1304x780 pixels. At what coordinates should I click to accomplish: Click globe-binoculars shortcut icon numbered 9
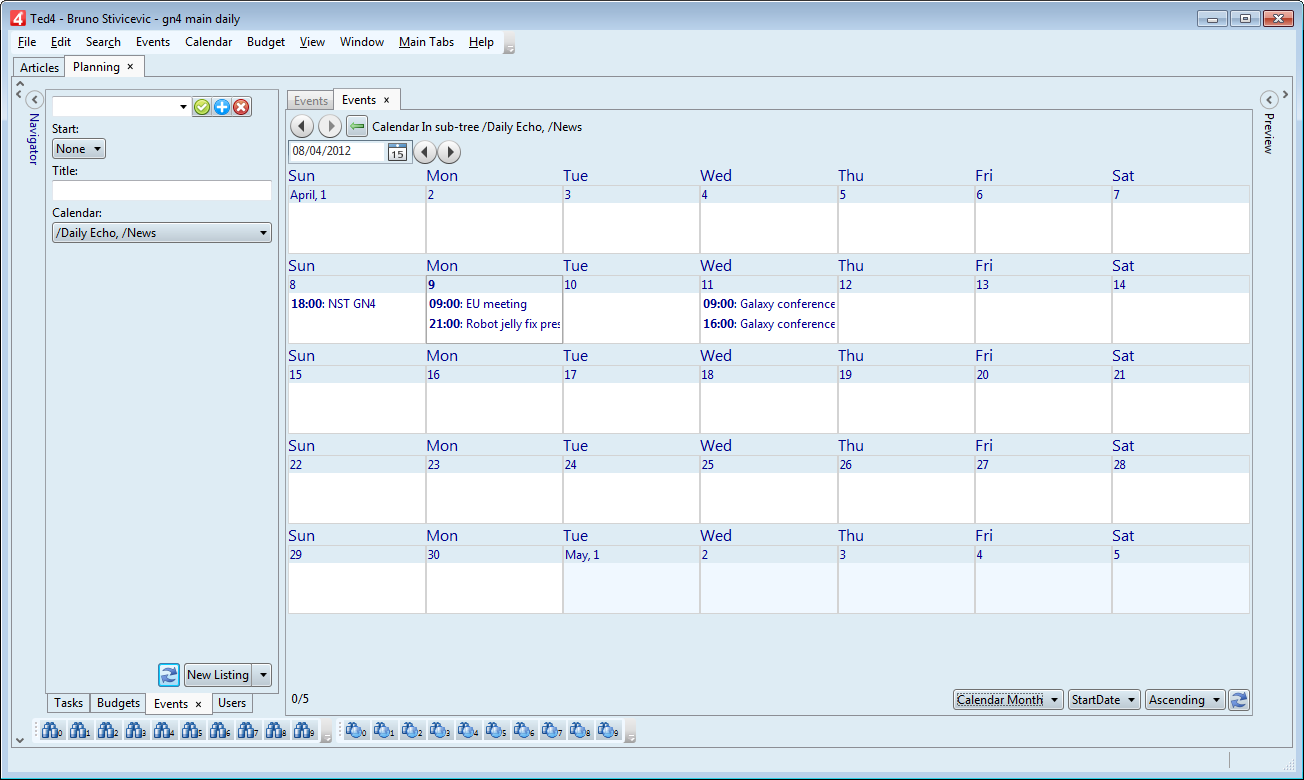pyautogui.click(x=607, y=732)
